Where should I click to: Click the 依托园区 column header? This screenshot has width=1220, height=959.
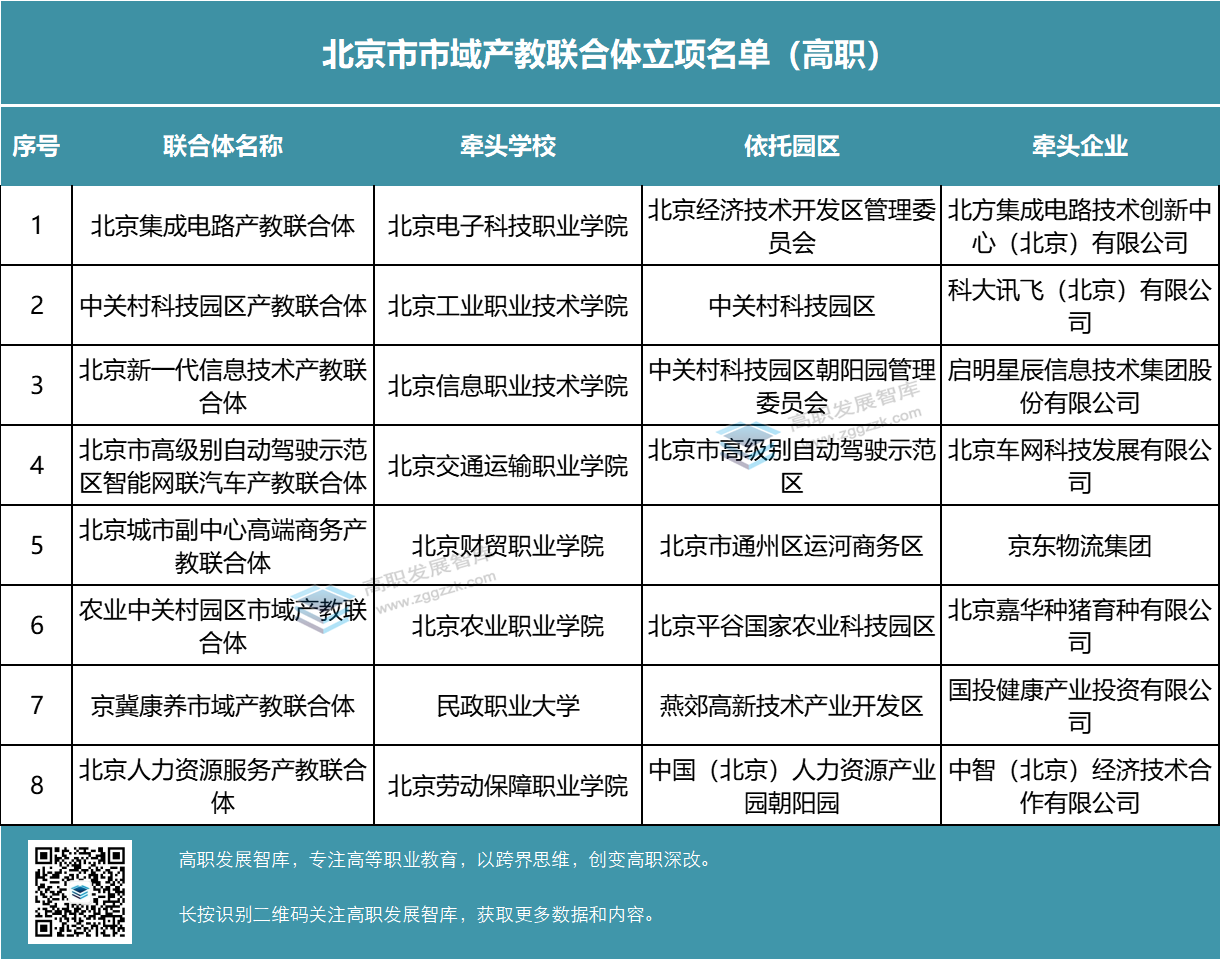791,146
